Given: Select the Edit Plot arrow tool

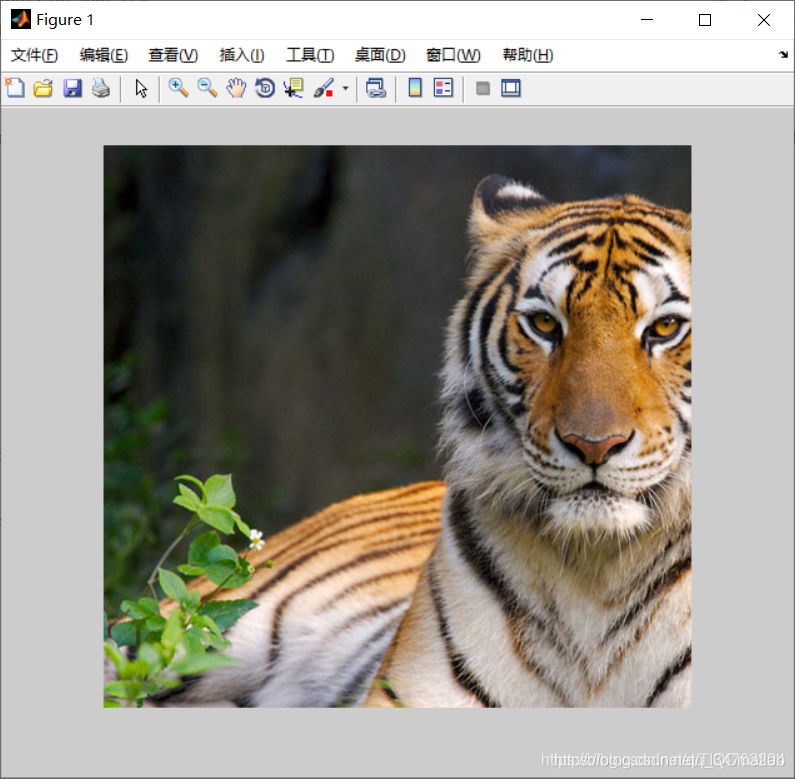Looking at the screenshot, I should coord(141,88).
